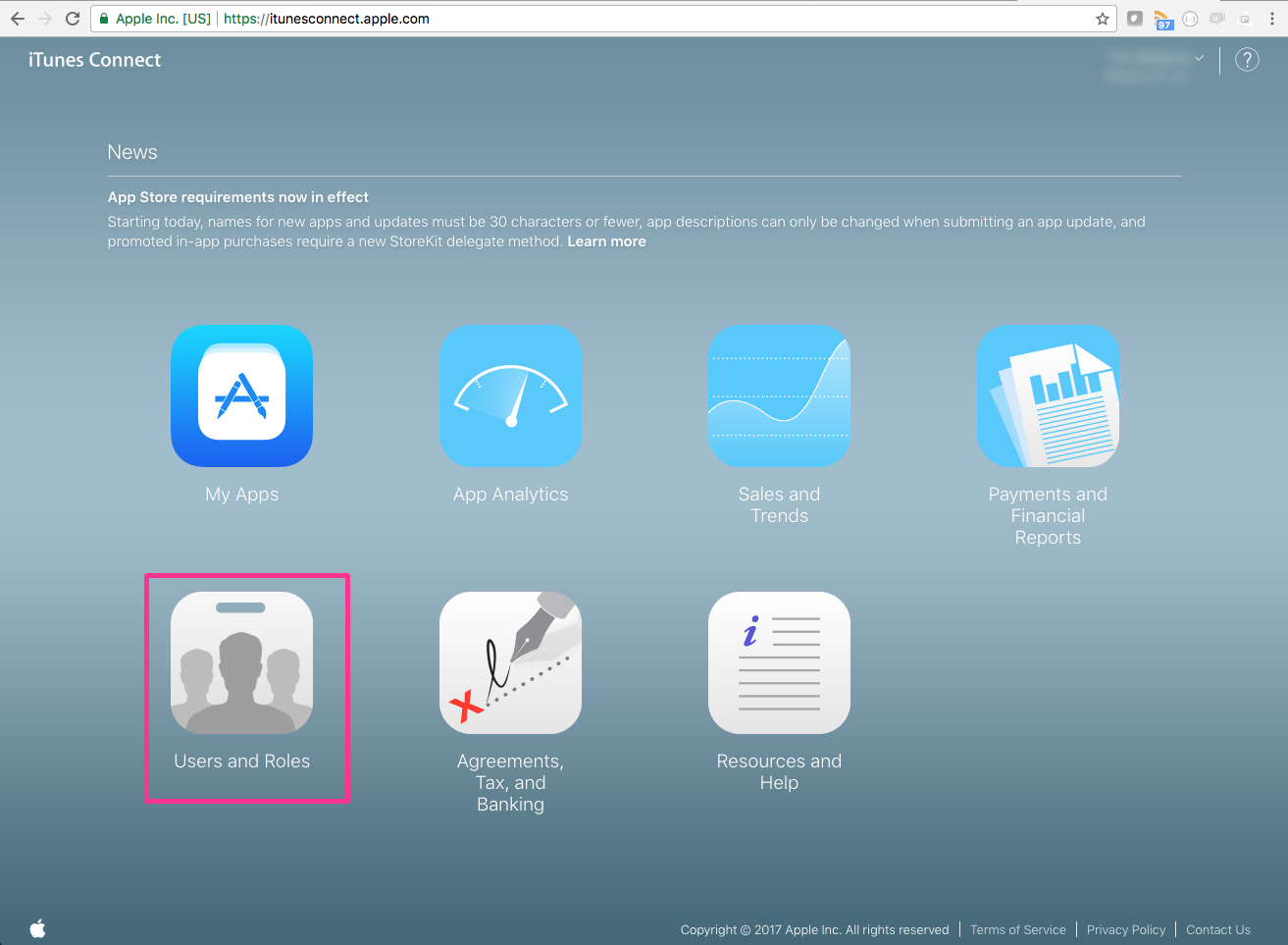Click the iTunes Connect title
This screenshot has height=945, width=1288.
tap(94, 60)
